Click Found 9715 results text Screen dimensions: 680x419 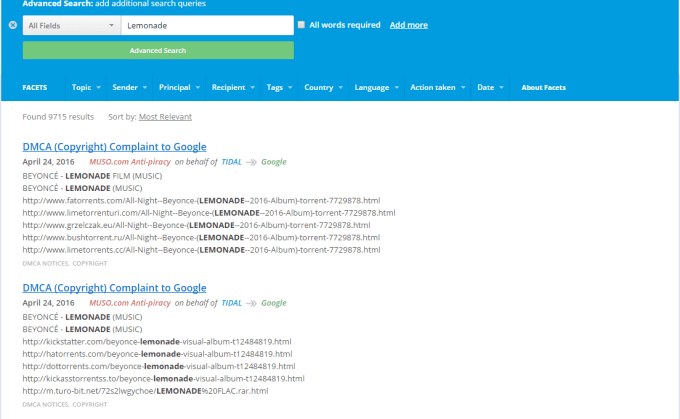point(58,117)
